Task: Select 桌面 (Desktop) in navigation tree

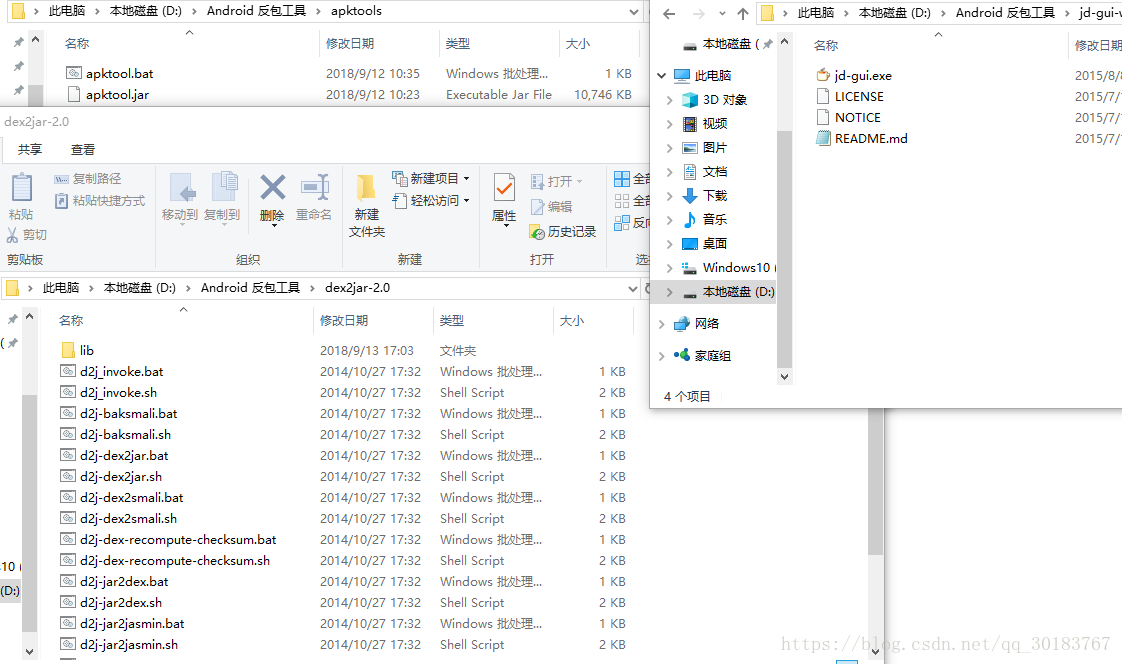Action: 715,244
